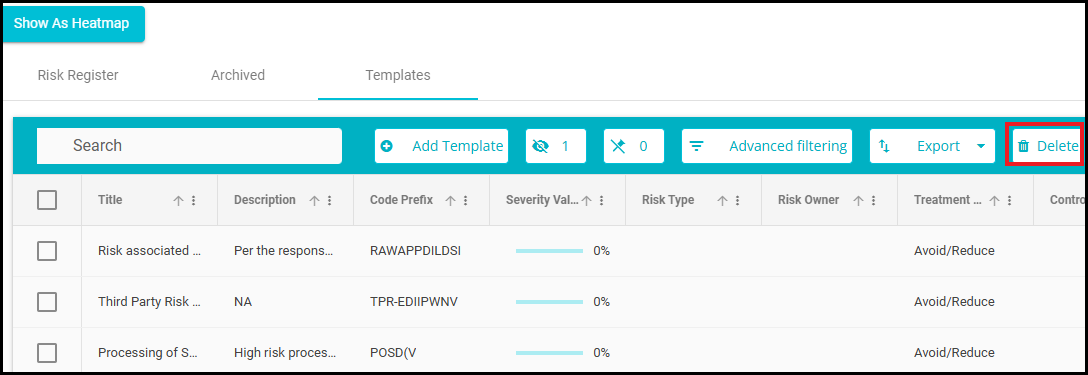Expand the Export dropdown arrow
The height and width of the screenshot is (375, 1088).
[x=980, y=147]
